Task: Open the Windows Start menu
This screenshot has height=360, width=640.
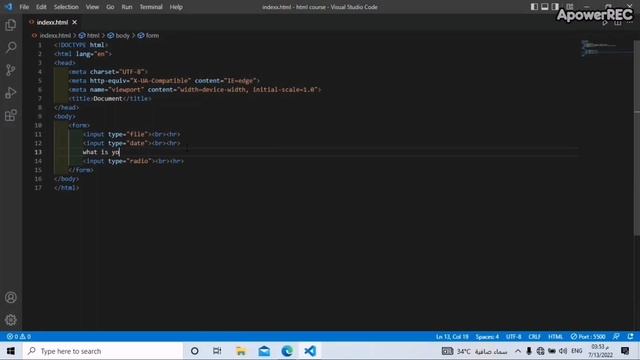Action: (x=11, y=351)
